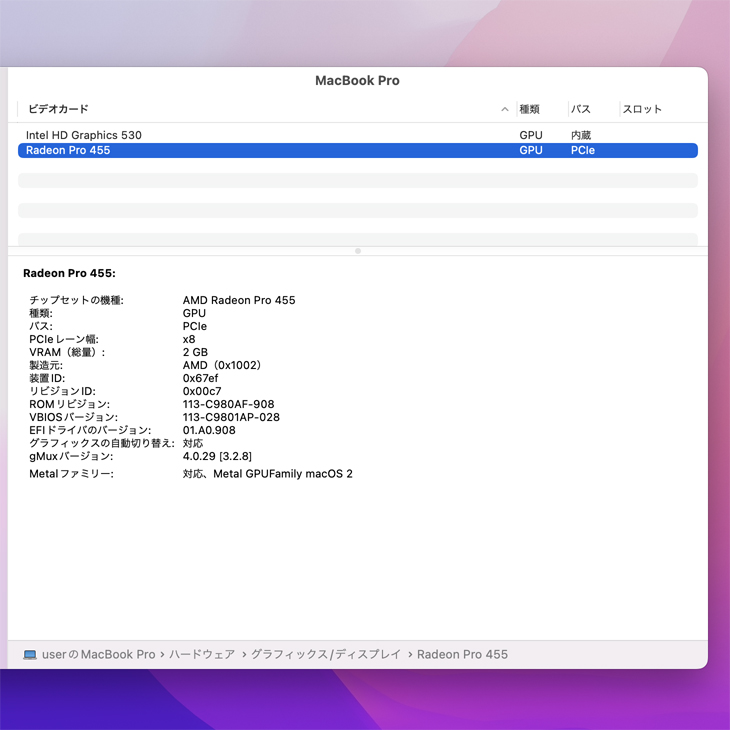Click the AMD Radeon Pro 455 chipset value
730x730 pixels.
239,300
